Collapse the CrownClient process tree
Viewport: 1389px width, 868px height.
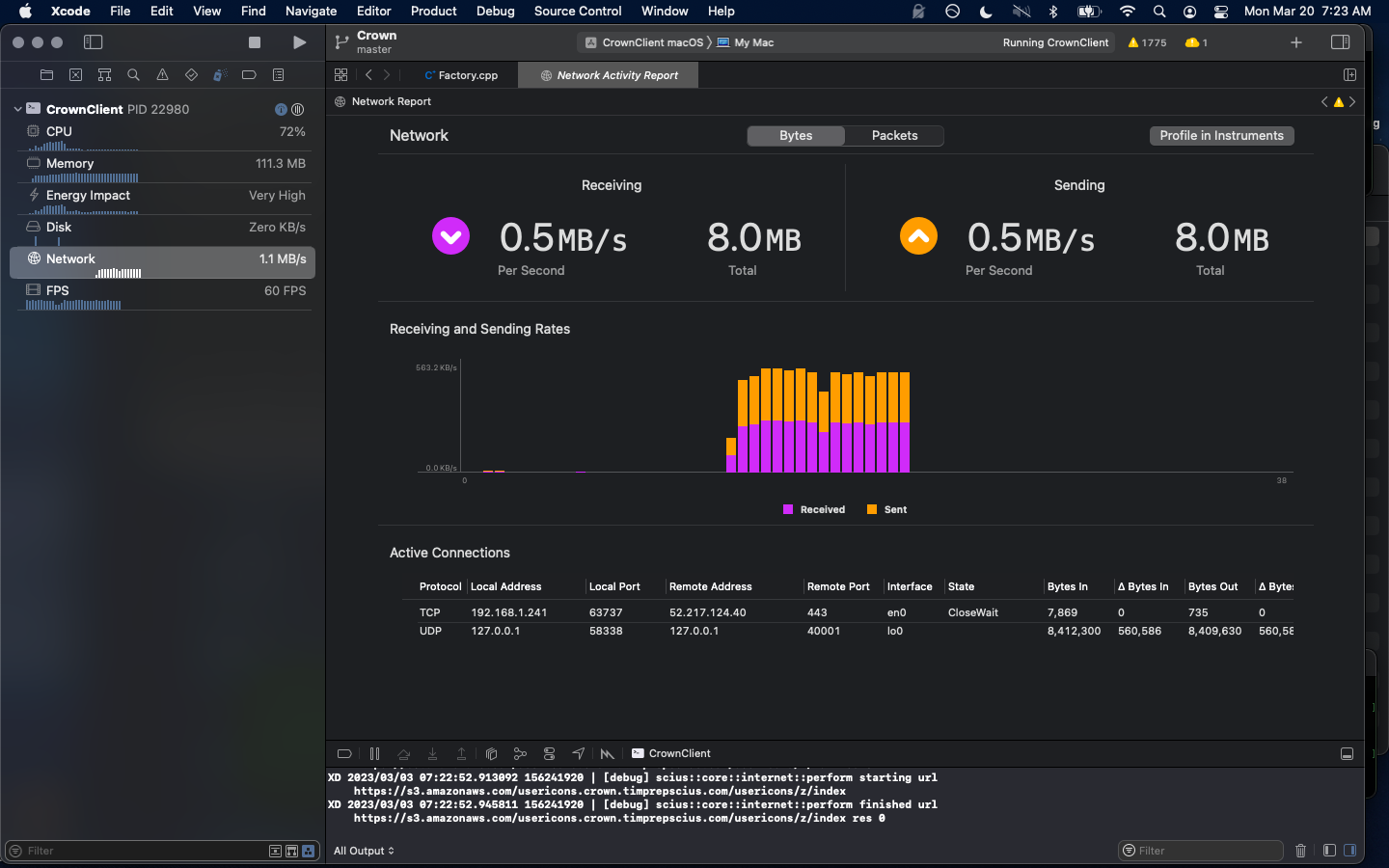coord(17,110)
